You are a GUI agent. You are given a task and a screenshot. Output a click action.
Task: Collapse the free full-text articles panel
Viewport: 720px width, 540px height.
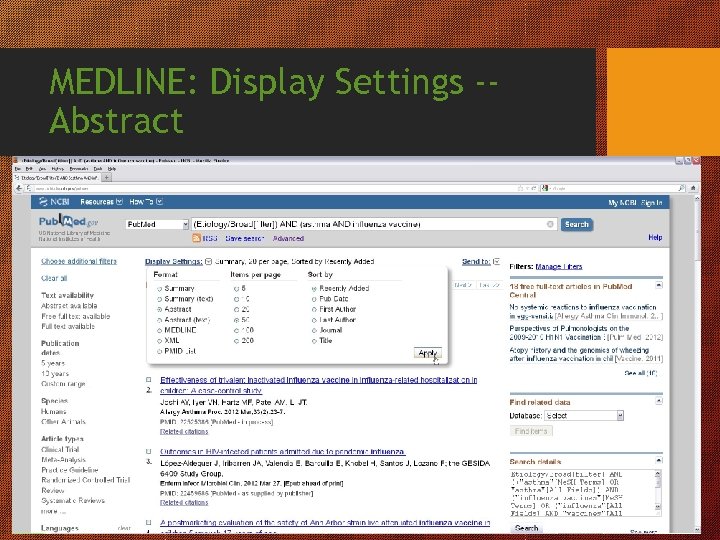tap(658, 285)
